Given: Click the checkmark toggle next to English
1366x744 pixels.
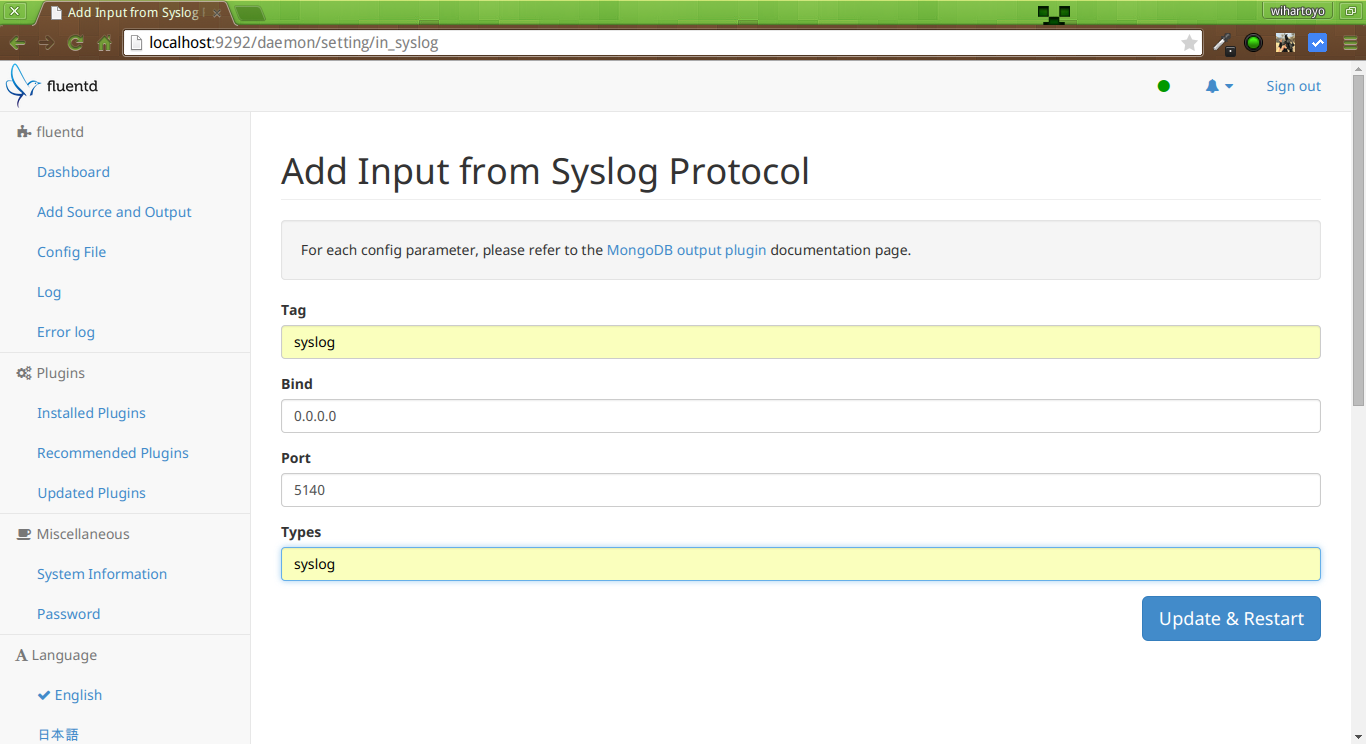Looking at the screenshot, I should point(43,694).
